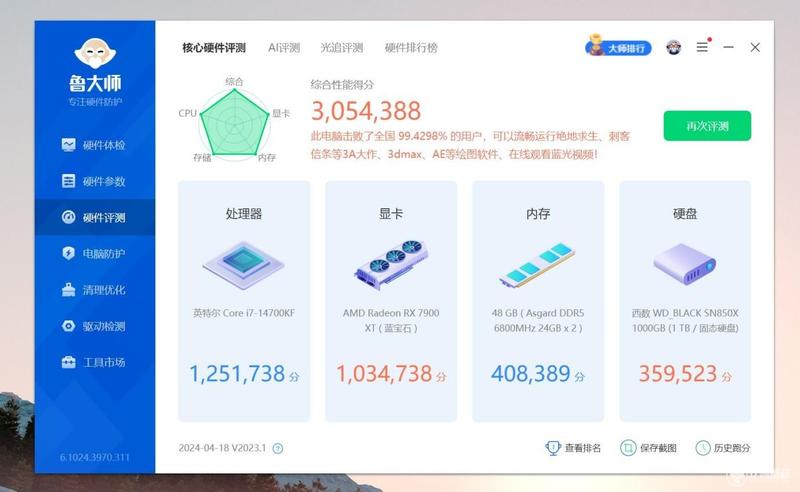Open 清理优化 in the sidebar

point(94,290)
